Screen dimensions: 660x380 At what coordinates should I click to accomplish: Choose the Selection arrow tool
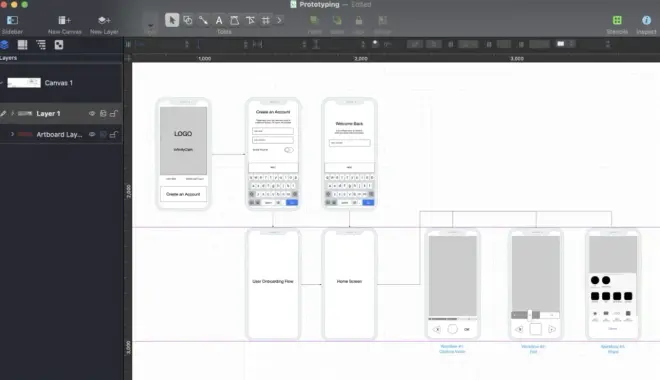click(x=172, y=20)
